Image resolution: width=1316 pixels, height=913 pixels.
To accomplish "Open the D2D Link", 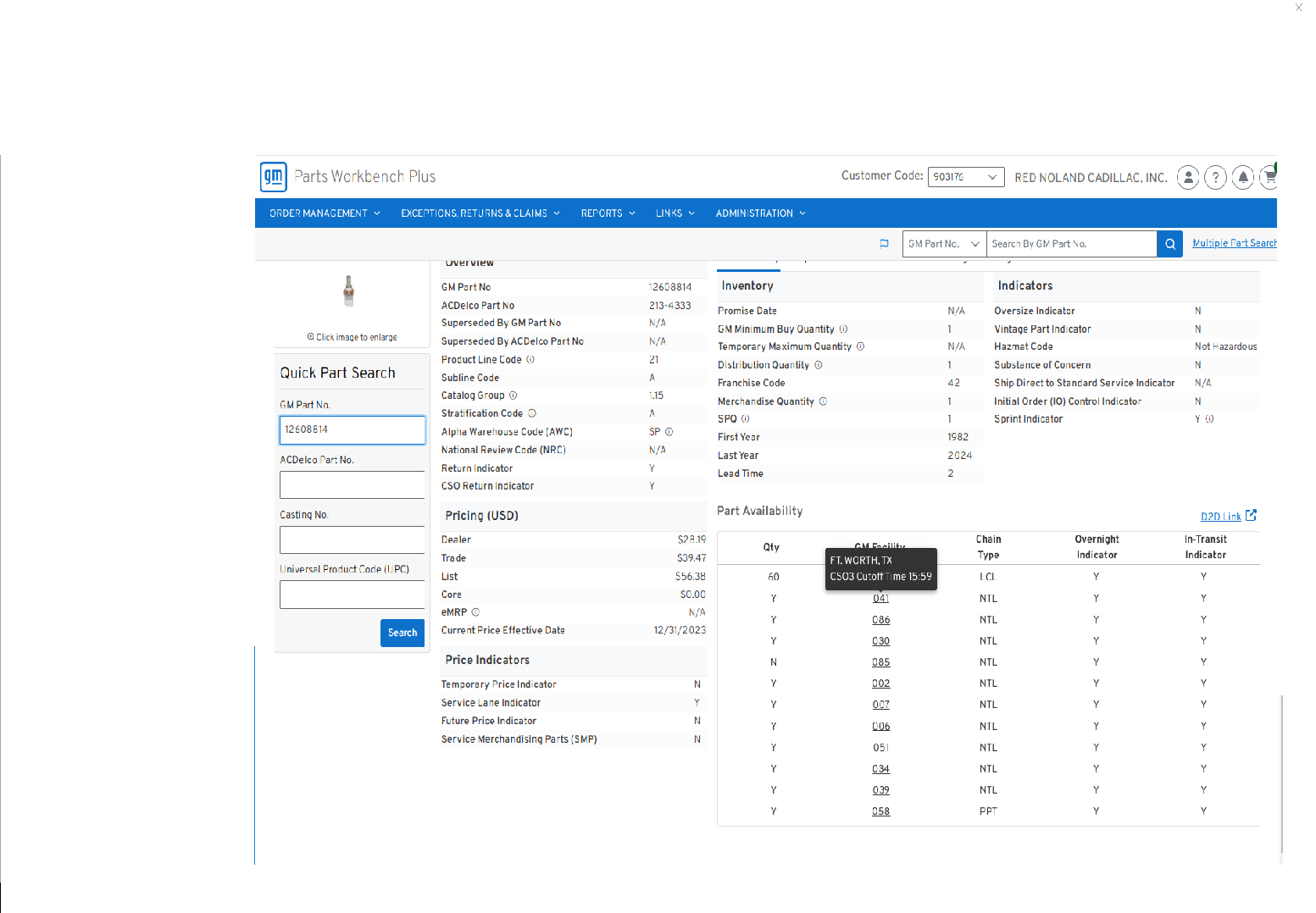I will tap(1220, 517).
